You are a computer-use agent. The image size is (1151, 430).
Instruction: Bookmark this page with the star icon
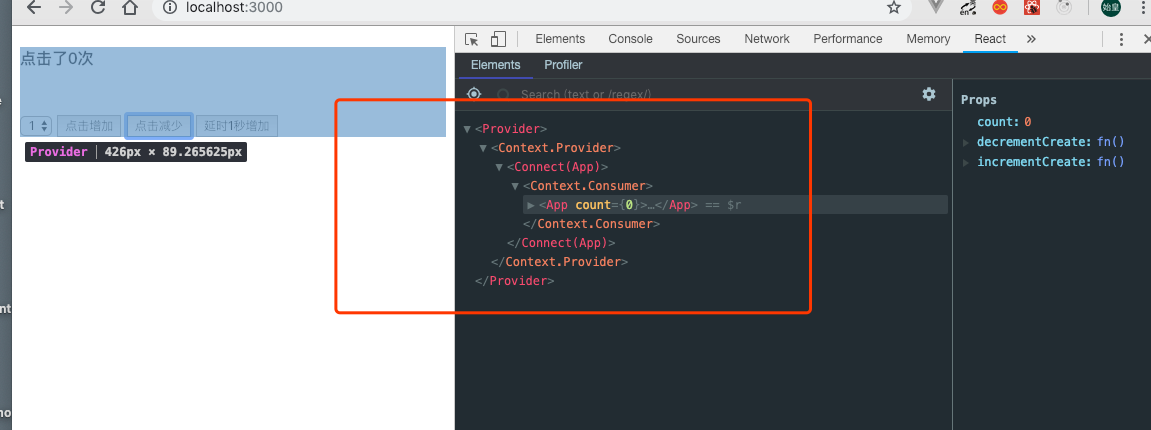click(x=893, y=8)
